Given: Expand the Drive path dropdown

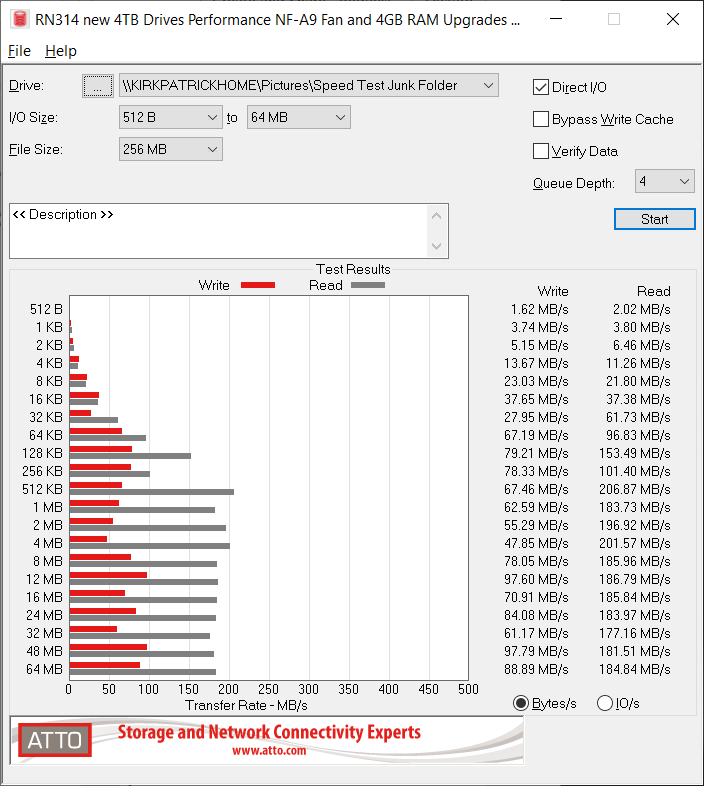Looking at the screenshot, I should pyautogui.click(x=488, y=85).
